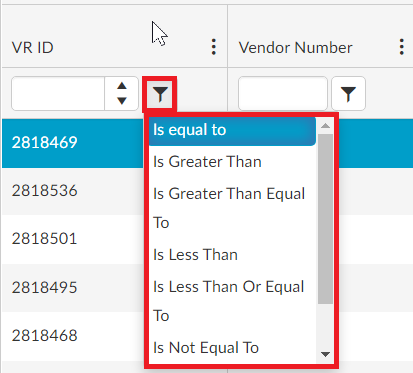The height and width of the screenshot is (373, 413).
Task: Decrease the VR ID filter value
Action: point(122,101)
